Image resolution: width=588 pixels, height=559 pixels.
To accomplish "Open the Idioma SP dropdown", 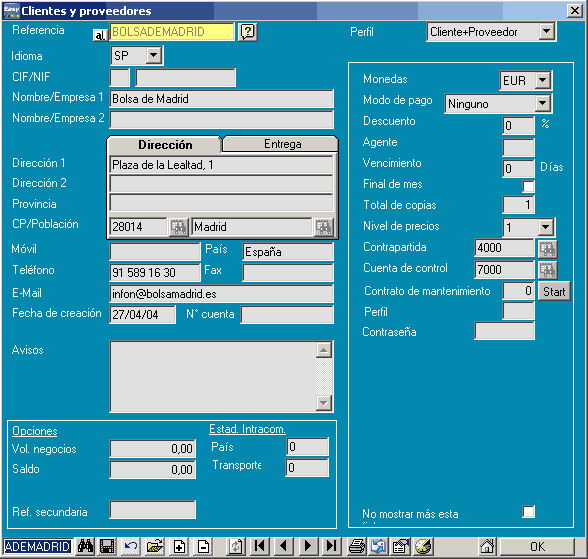I will coord(153,55).
